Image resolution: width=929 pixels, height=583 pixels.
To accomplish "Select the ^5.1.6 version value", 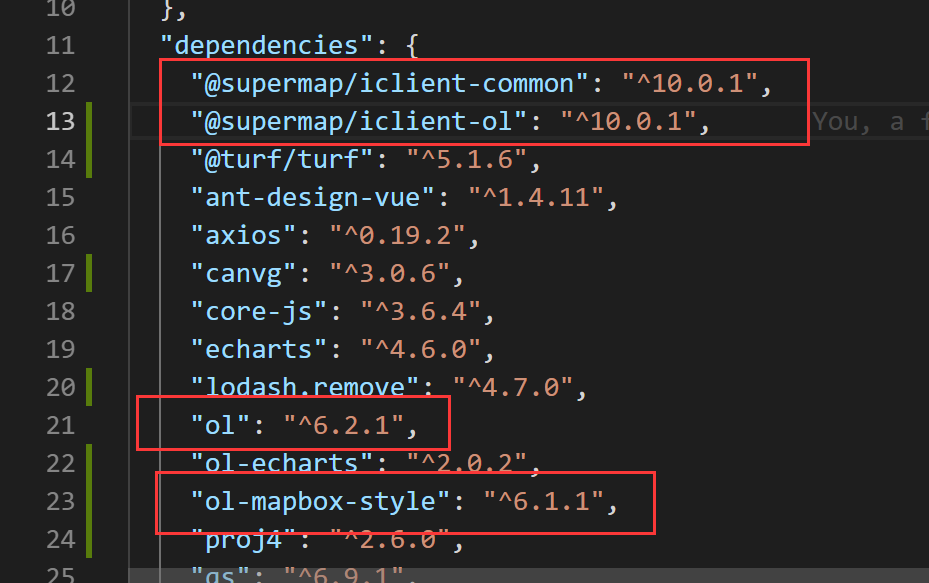I will tap(467, 159).
